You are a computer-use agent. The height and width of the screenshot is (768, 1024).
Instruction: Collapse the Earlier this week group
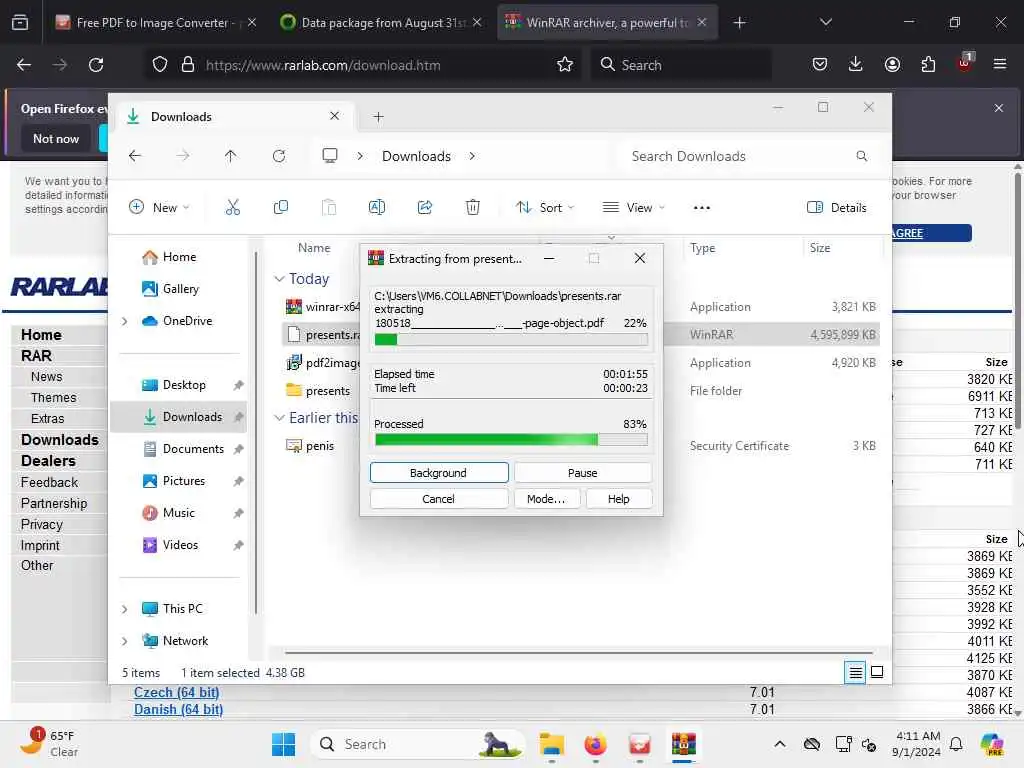(280, 418)
